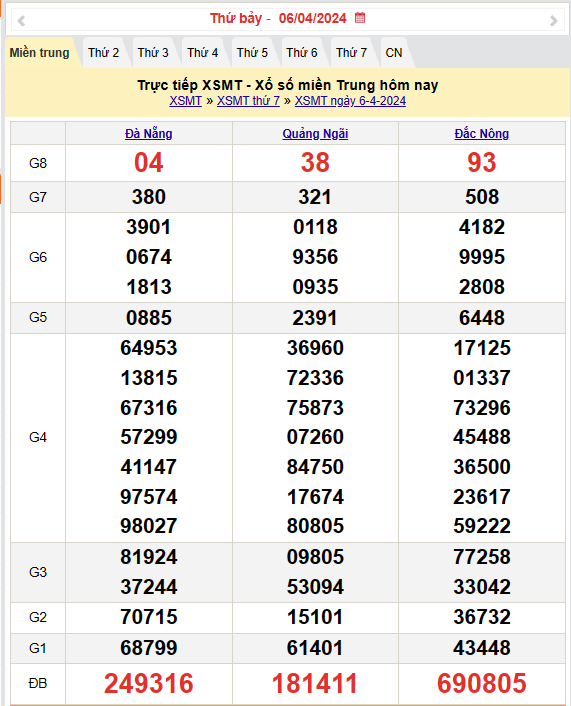Switch to the Thứ 6 tab
571x706 pixels.
(302, 53)
